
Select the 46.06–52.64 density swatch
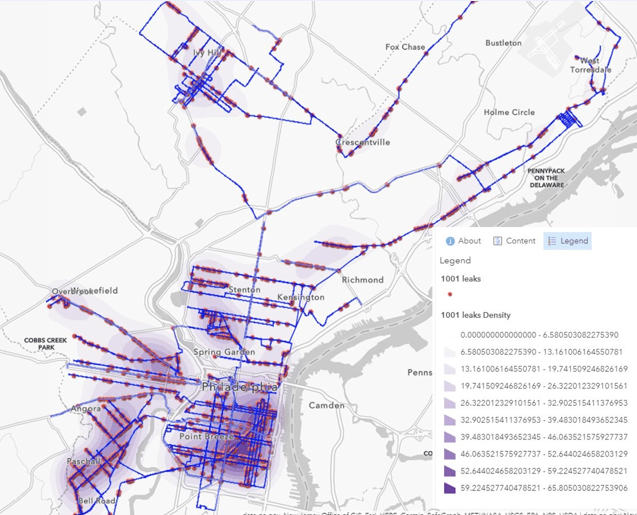click(451, 454)
